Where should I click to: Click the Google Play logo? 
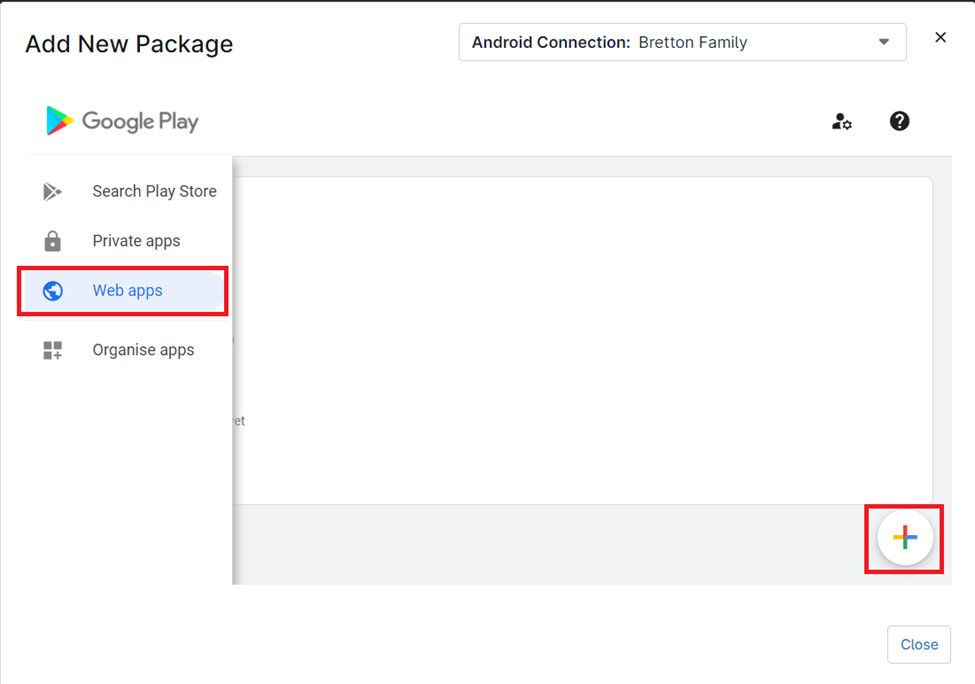[x=121, y=120]
